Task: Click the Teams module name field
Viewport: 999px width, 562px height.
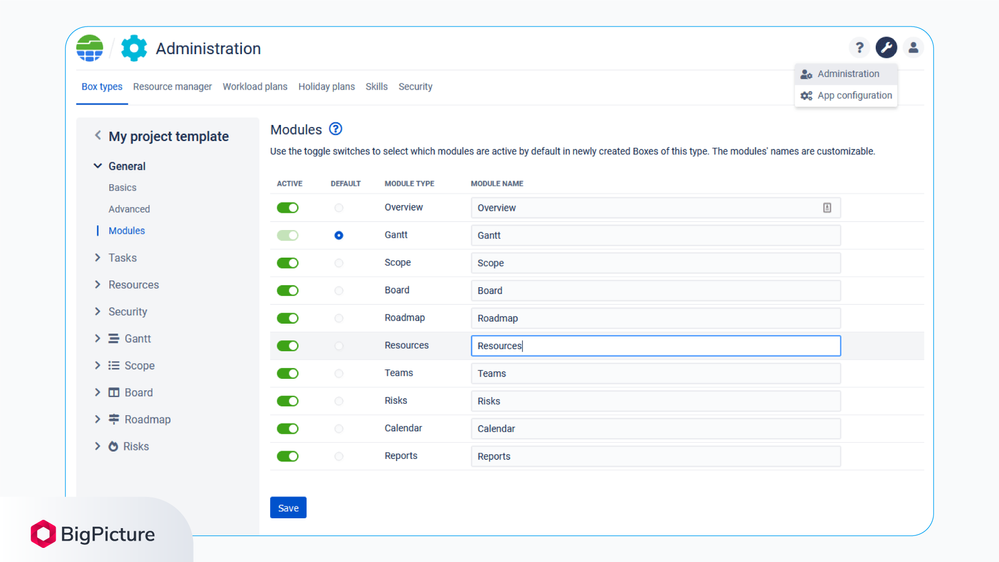Action: pos(656,373)
